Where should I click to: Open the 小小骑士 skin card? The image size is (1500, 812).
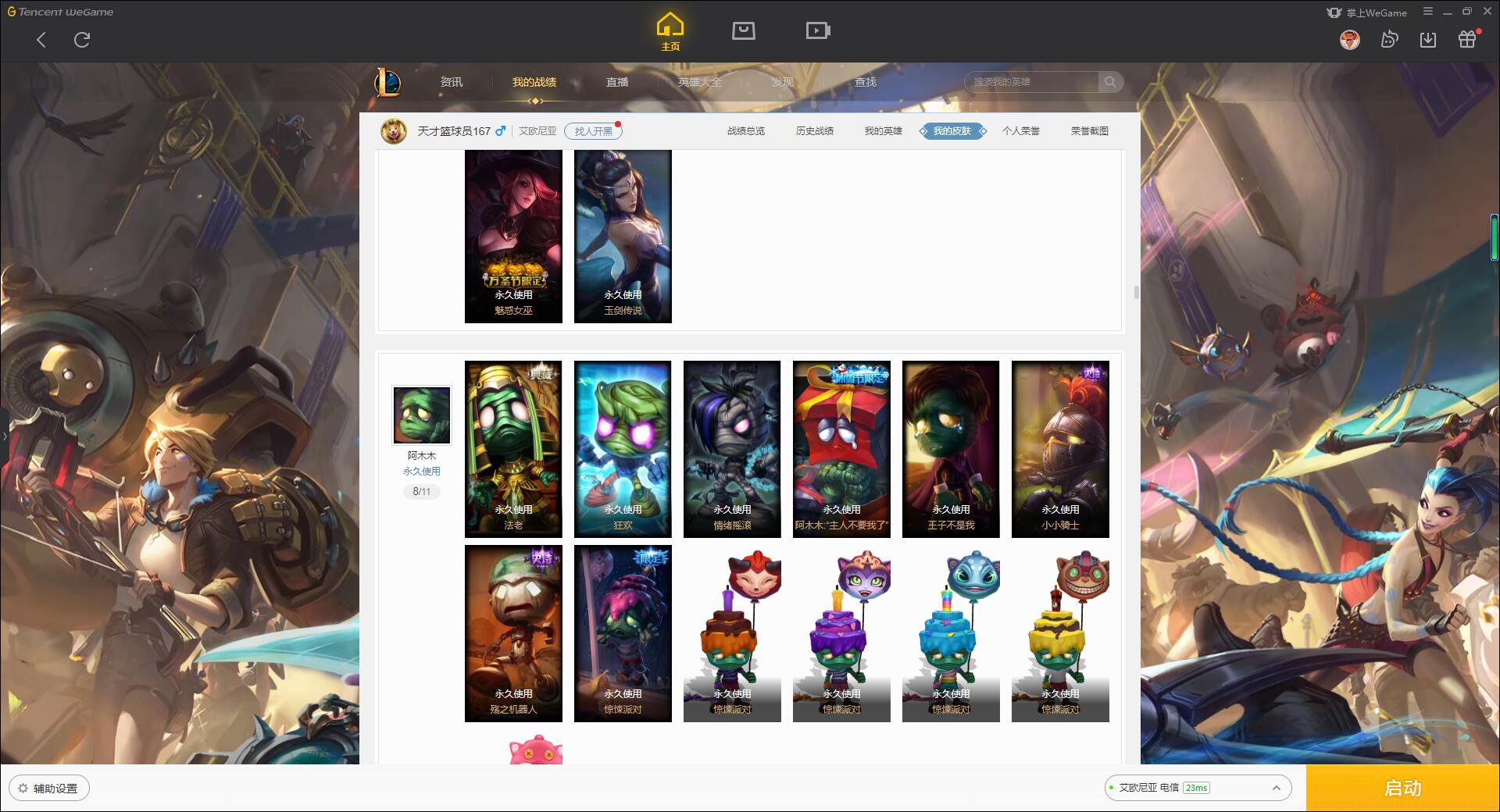point(1060,449)
